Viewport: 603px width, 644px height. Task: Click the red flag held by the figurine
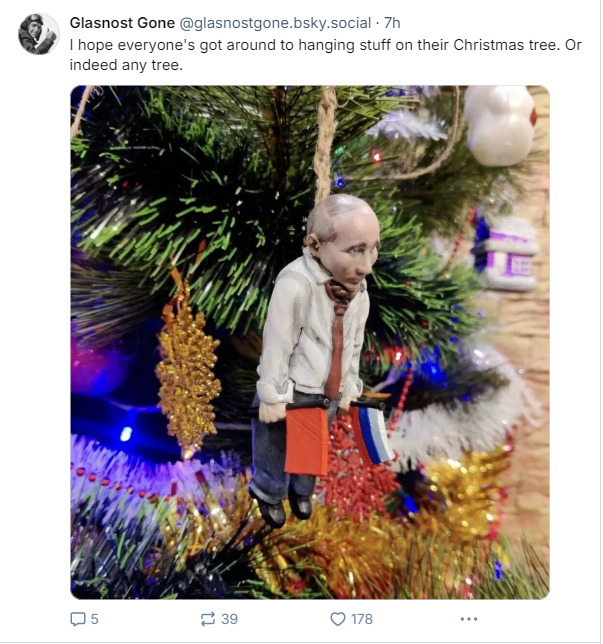pos(306,442)
